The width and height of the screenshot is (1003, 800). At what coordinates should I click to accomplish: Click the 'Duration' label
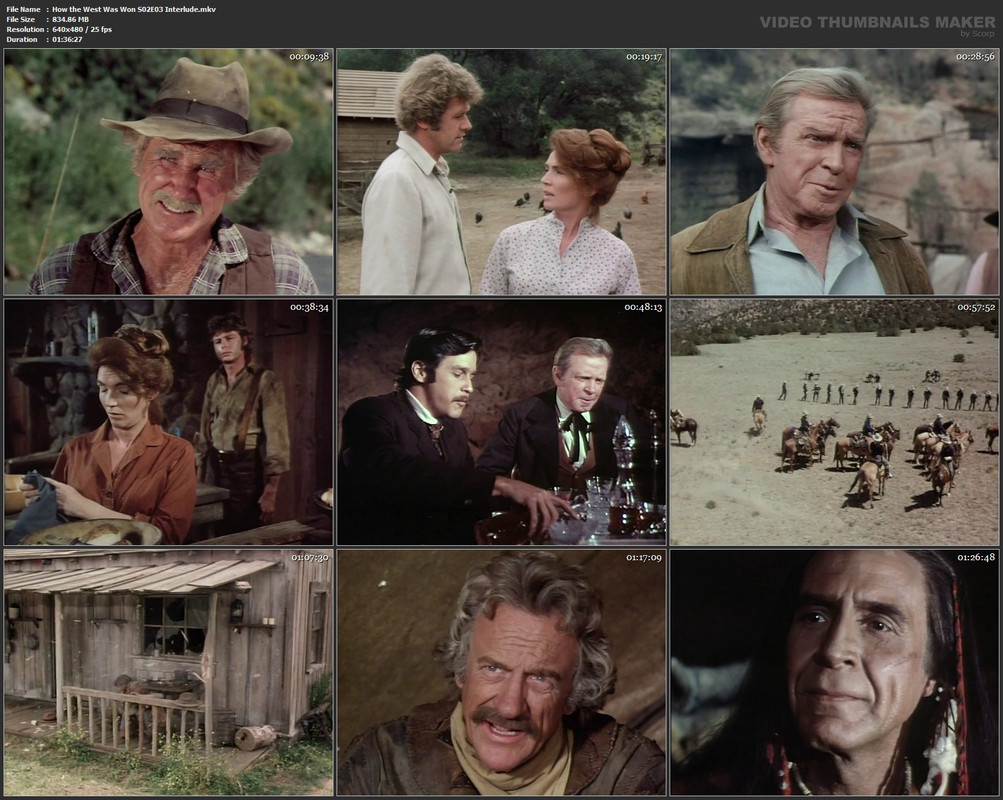pyautogui.click(x=22, y=40)
